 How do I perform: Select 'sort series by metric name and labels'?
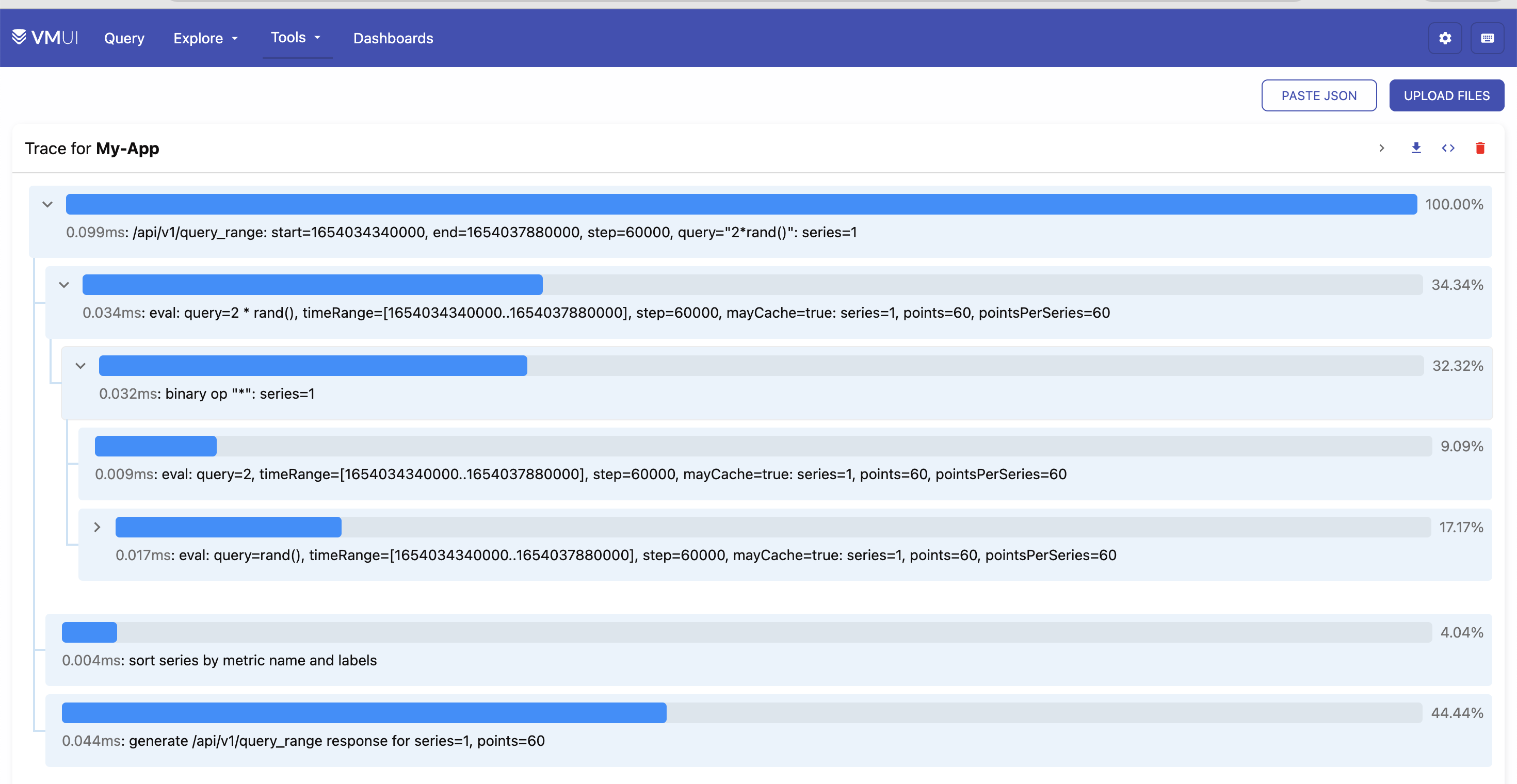point(253,660)
